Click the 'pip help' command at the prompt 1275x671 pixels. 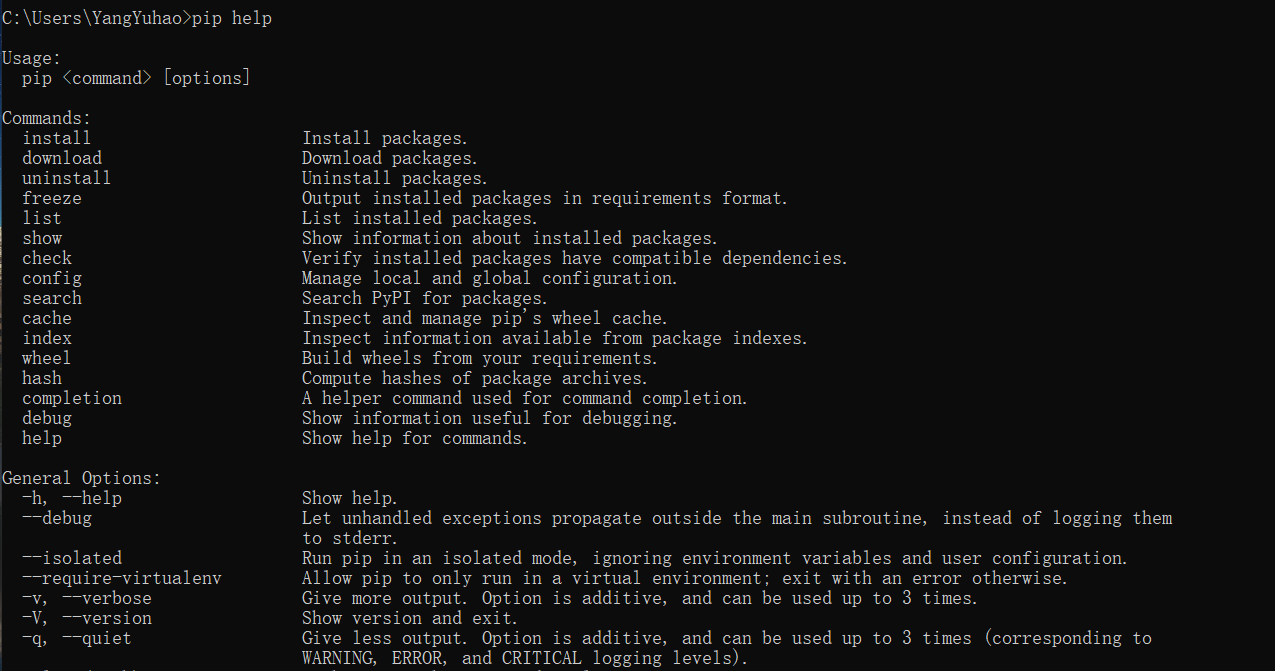(x=232, y=18)
